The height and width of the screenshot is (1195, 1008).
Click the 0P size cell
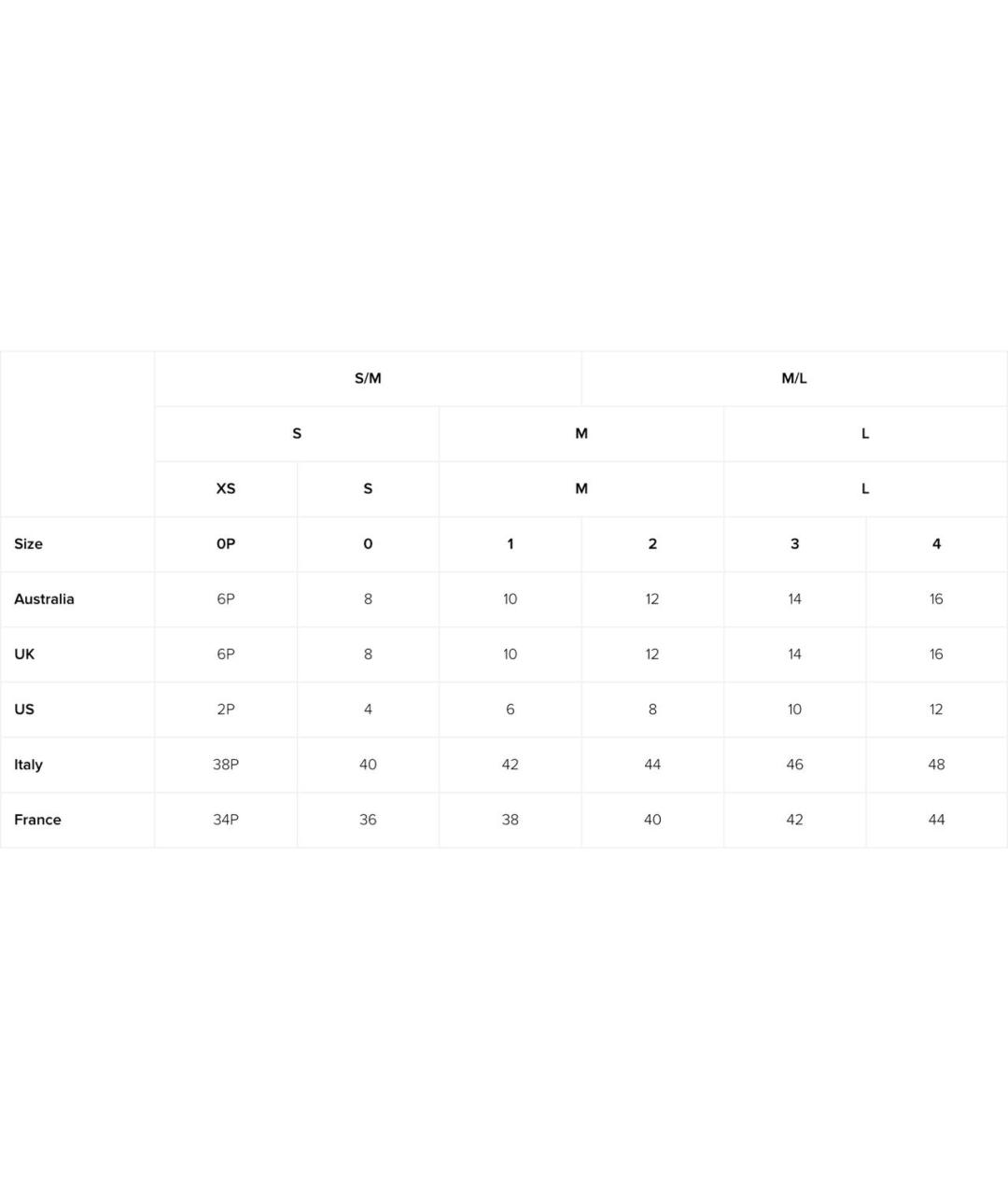[226, 543]
